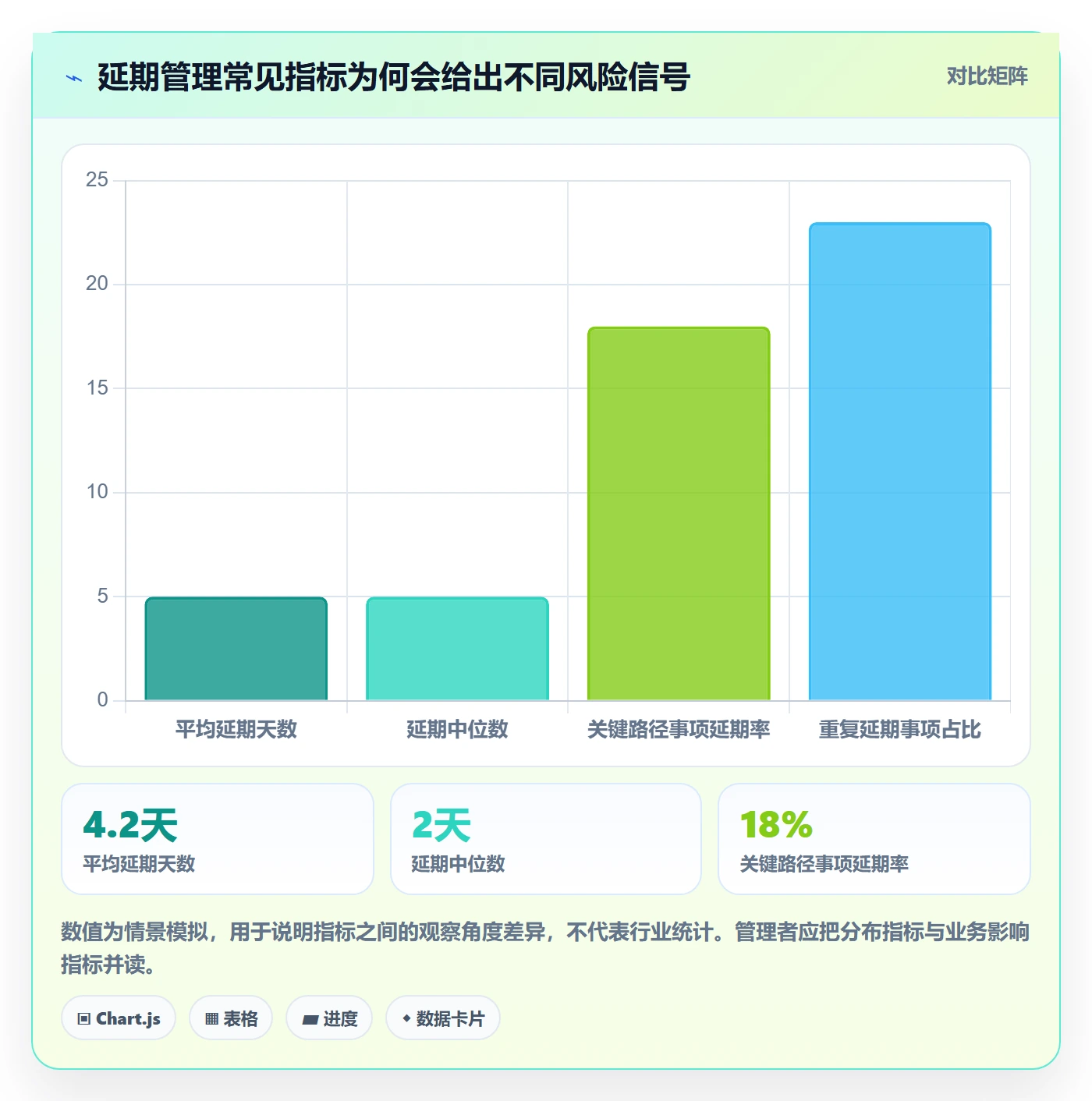1092x1101 pixels.
Task: Click the 延期中位数 x-axis label
Action: pos(457,729)
